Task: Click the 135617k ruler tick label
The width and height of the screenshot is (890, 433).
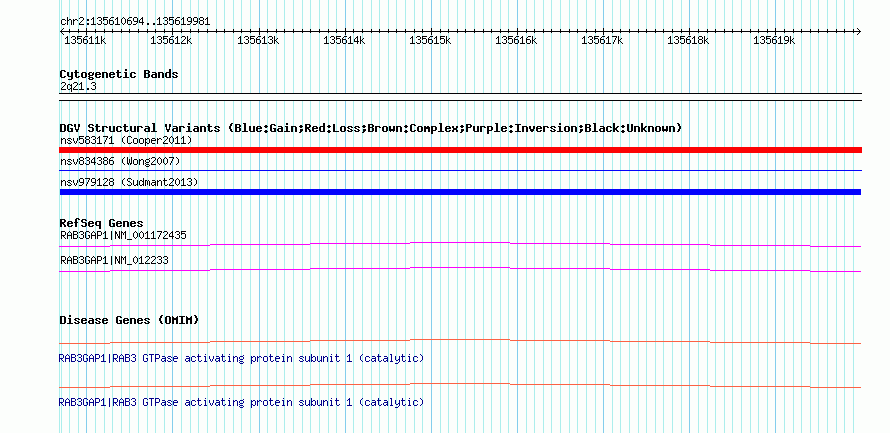Action: (602, 40)
